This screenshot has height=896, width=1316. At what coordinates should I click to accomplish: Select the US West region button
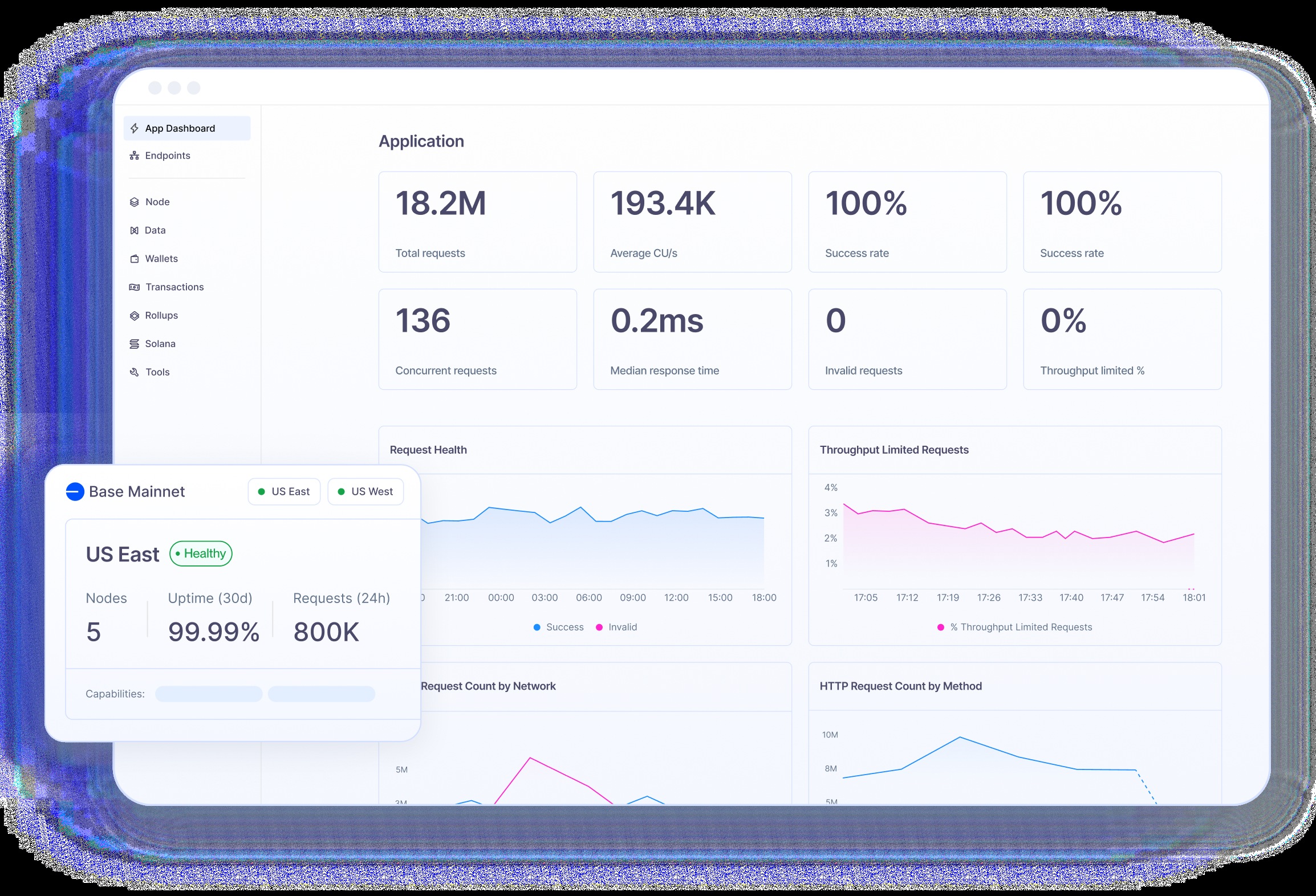365,491
